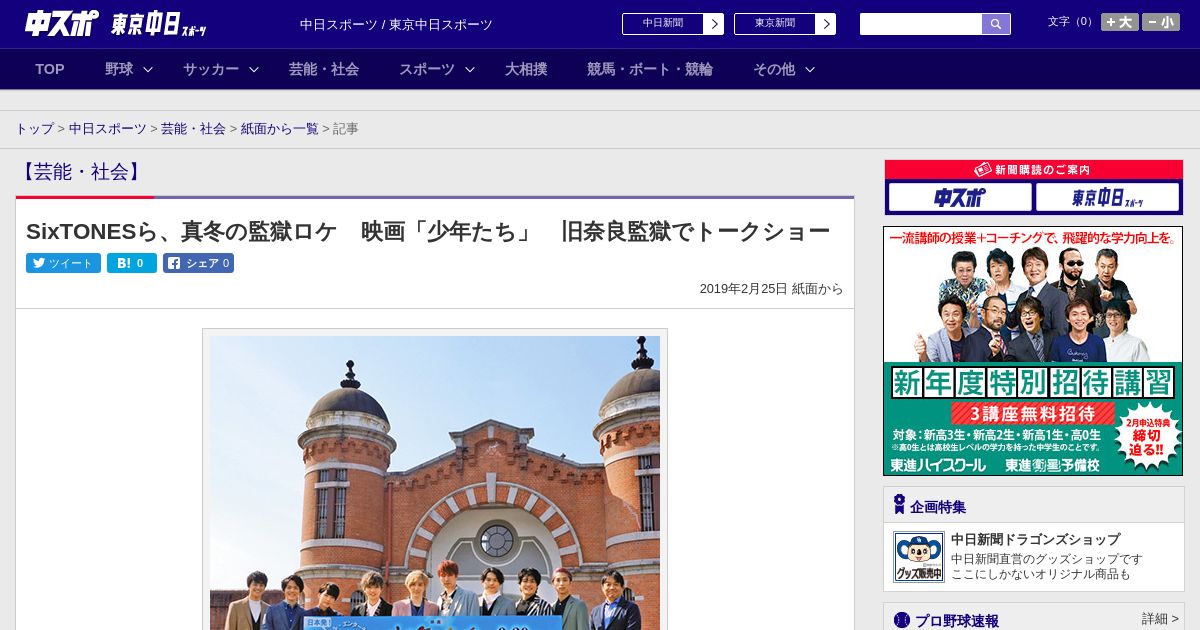Image resolution: width=1200 pixels, height=630 pixels.
Task: Expand the サッカー navigation dropdown
Action: 220,69
